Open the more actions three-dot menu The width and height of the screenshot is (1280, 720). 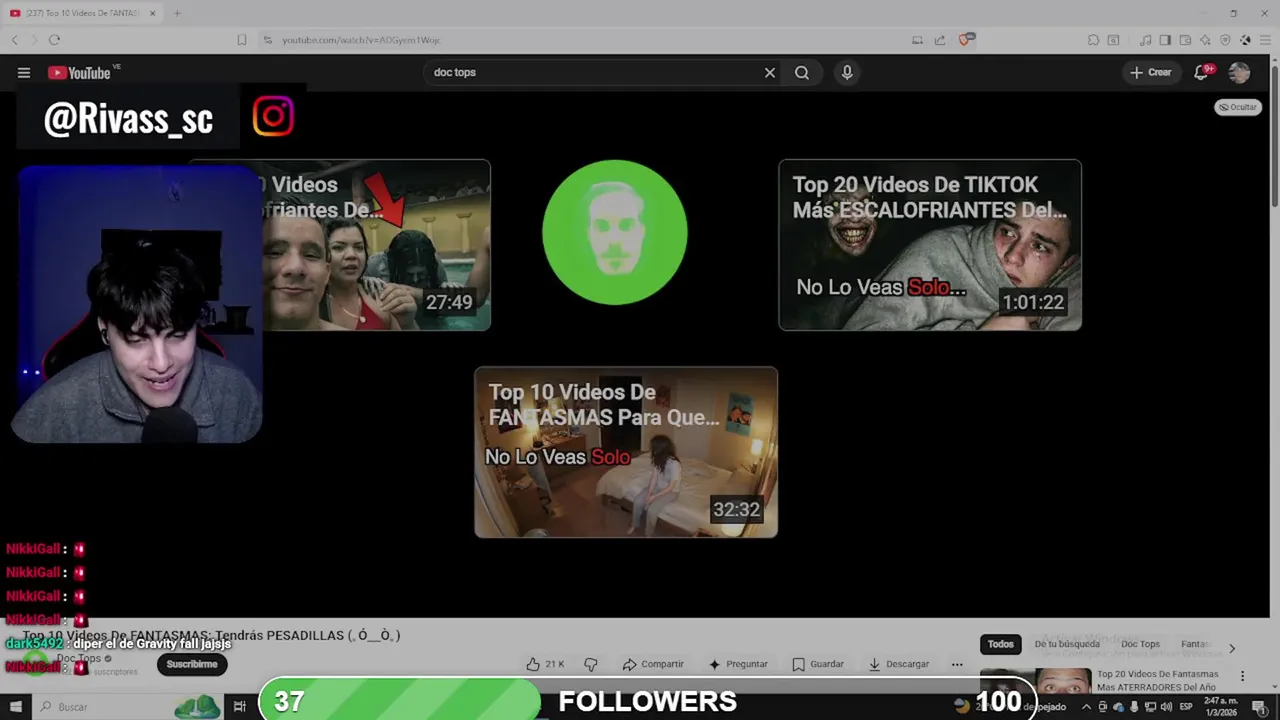click(x=957, y=664)
